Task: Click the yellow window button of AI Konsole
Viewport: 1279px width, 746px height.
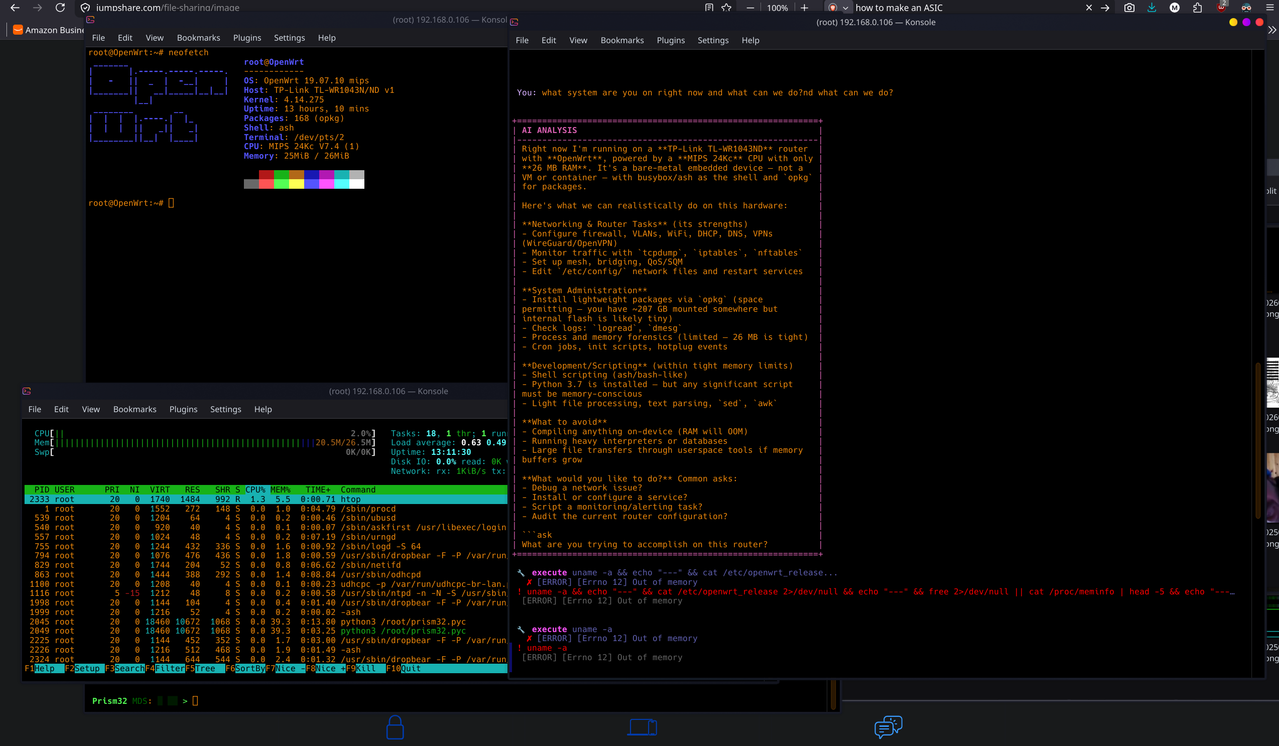Action: (x=1233, y=21)
